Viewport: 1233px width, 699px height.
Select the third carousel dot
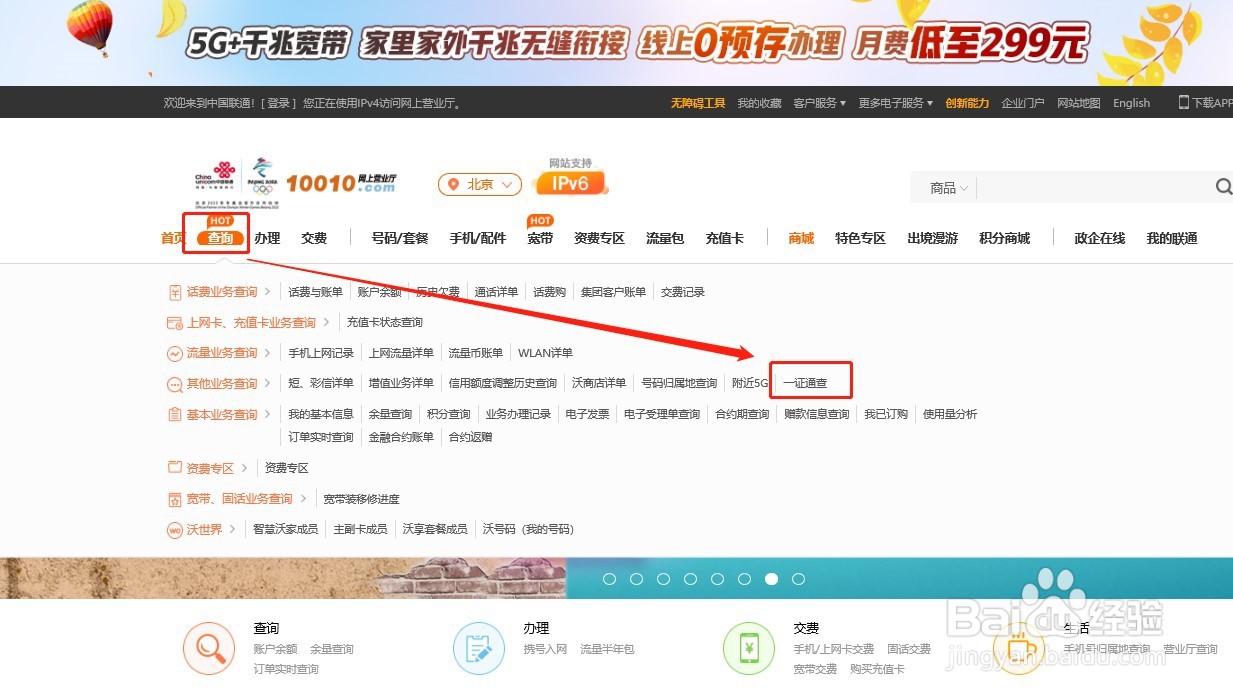click(663, 579)
